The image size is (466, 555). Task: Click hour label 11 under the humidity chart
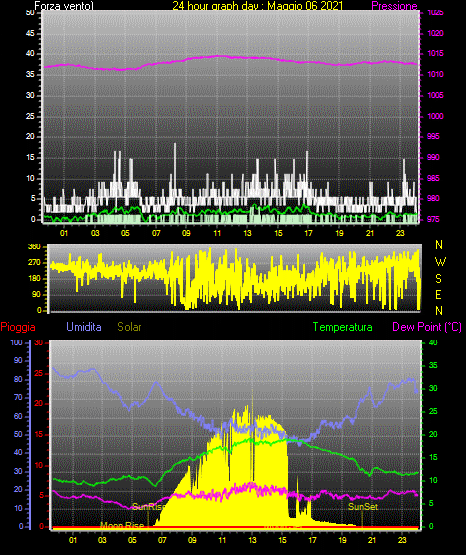pyautogui.click(x=222, y=540)
